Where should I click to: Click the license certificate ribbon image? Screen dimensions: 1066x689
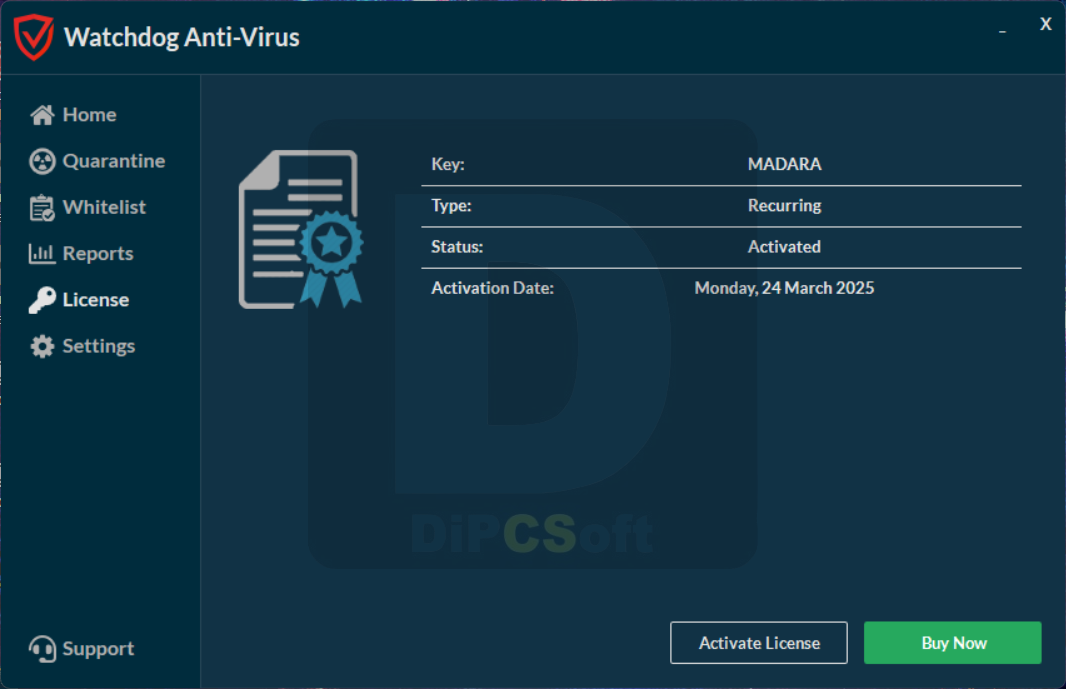(x=301, y=229)
